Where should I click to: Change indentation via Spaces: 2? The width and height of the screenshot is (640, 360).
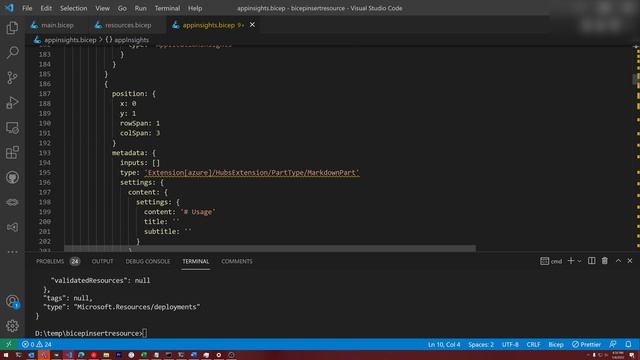coord(481,344)
